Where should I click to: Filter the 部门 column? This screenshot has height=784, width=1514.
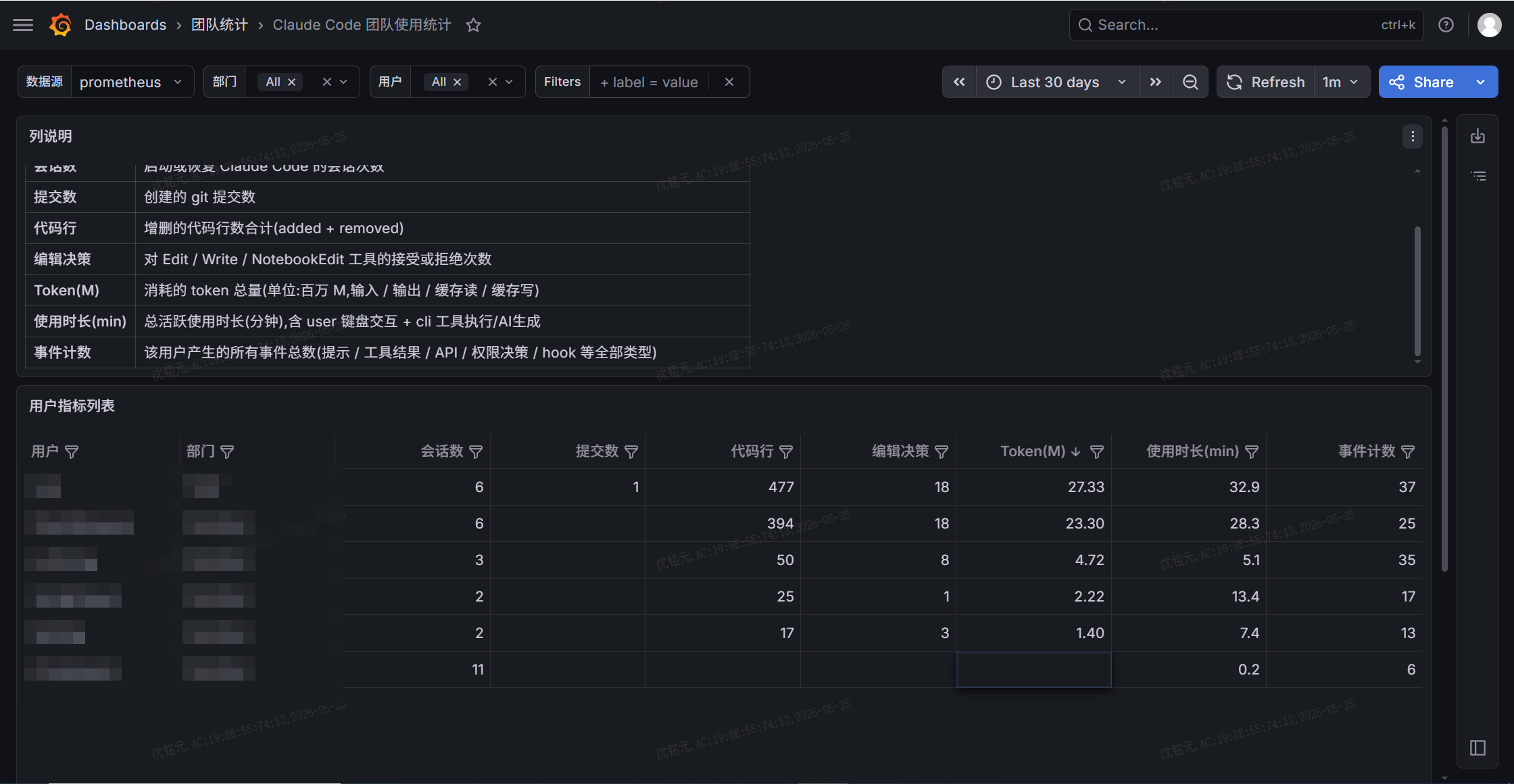(x=228, y=451)
